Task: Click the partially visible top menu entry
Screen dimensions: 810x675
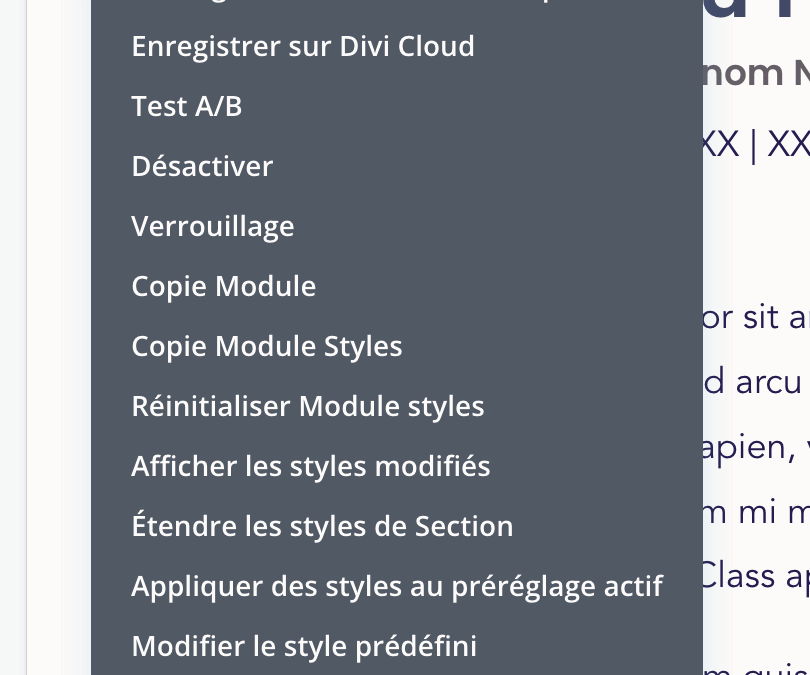Action: tap(300, 5)
